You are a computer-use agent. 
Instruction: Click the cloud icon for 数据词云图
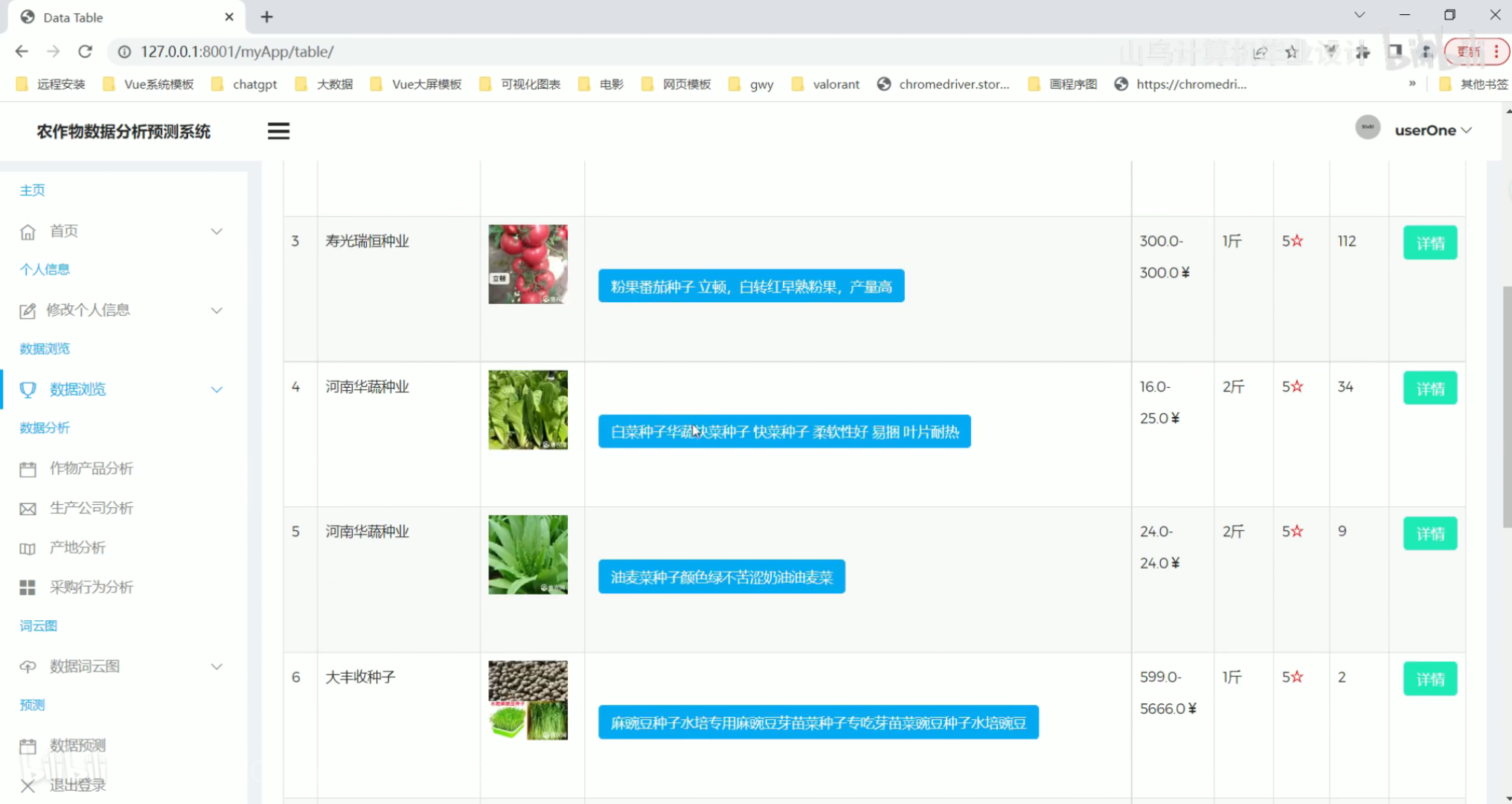28,667
